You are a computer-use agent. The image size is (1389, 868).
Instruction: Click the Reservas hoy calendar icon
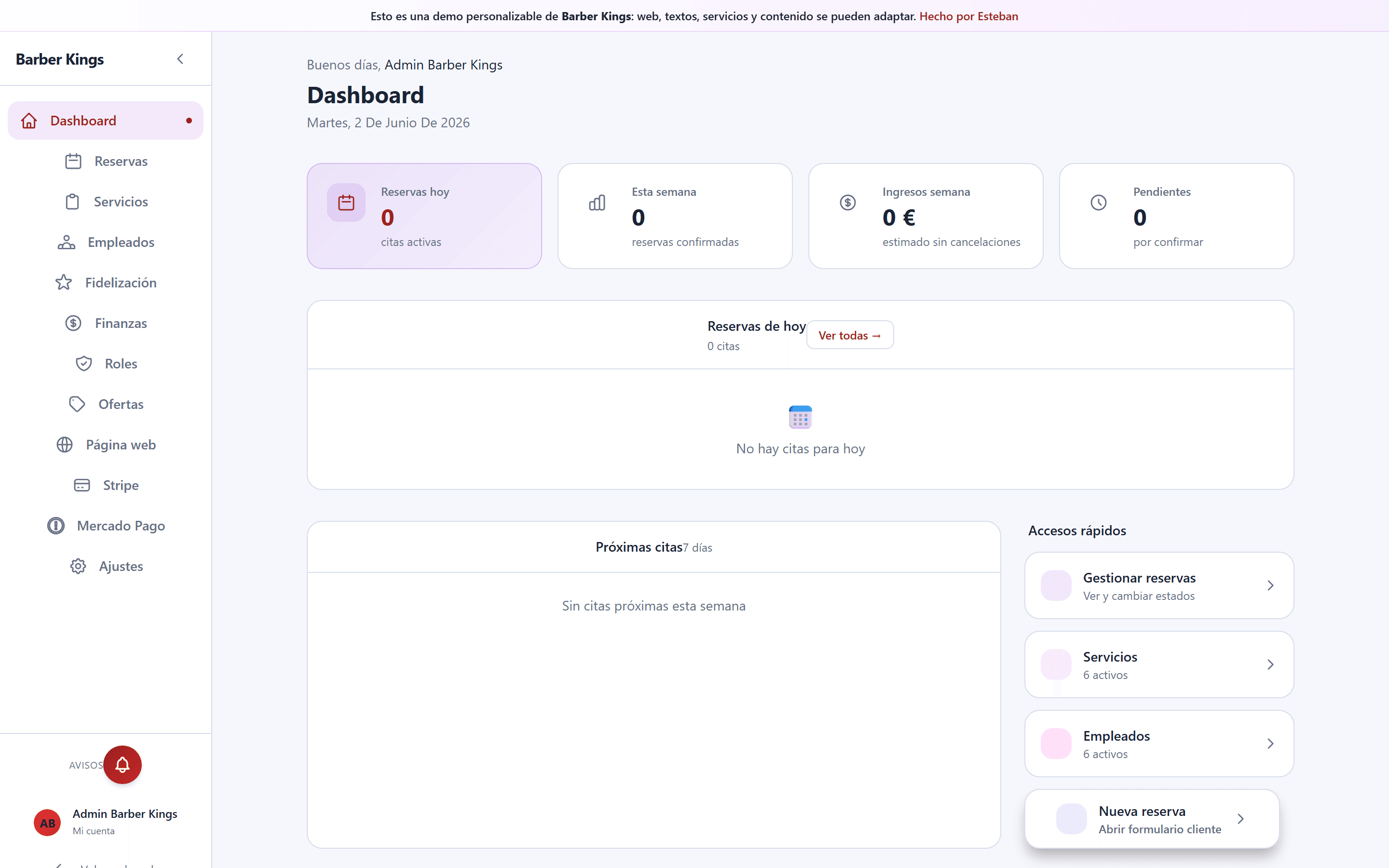346,203
